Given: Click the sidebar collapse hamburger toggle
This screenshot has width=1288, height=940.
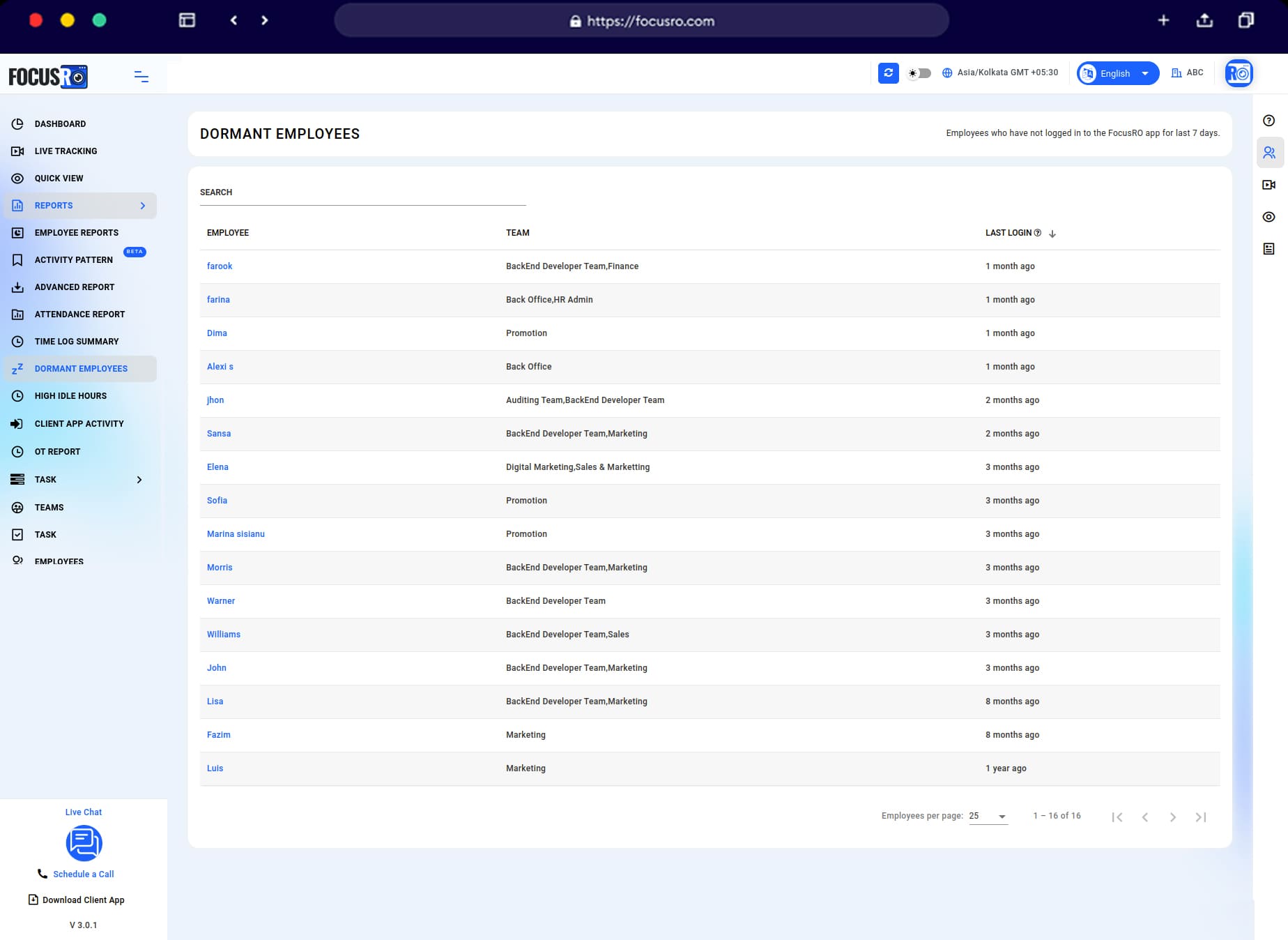Looking at the screenshot, I should pos(141,77).
